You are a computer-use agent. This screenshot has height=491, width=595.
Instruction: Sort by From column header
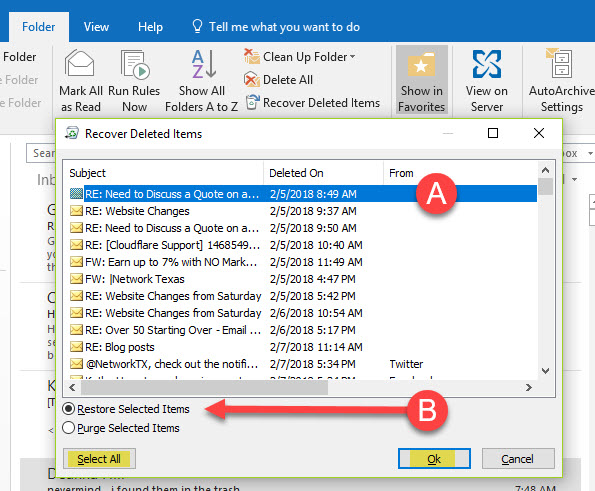460,173
